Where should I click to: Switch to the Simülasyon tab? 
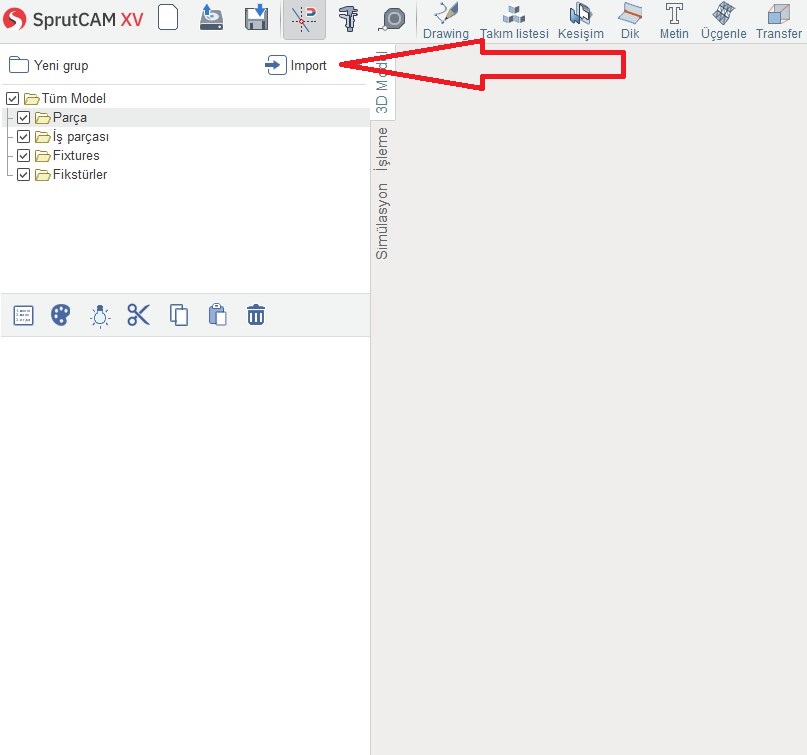[382, 221]
